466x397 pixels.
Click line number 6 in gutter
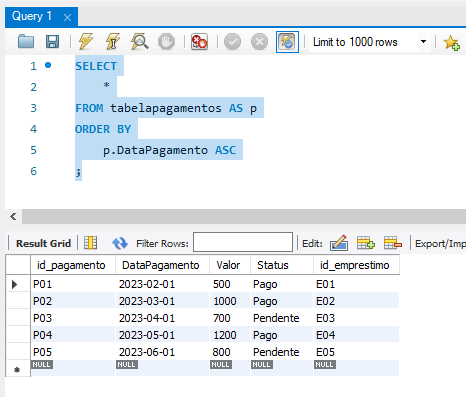click(33, 171)
